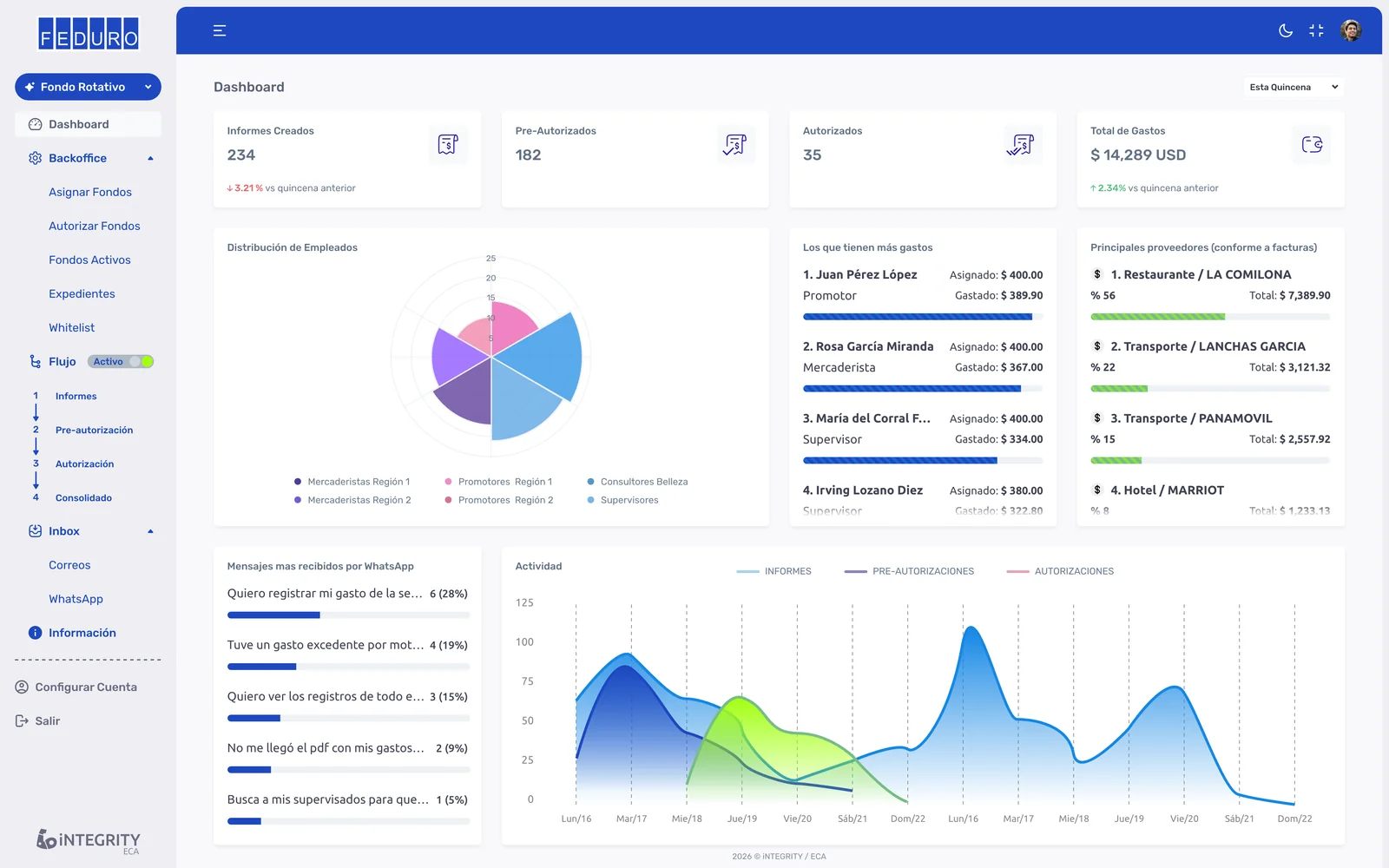
Task: Open Dashboard in the sidebar
Action: tap(88, 124)
